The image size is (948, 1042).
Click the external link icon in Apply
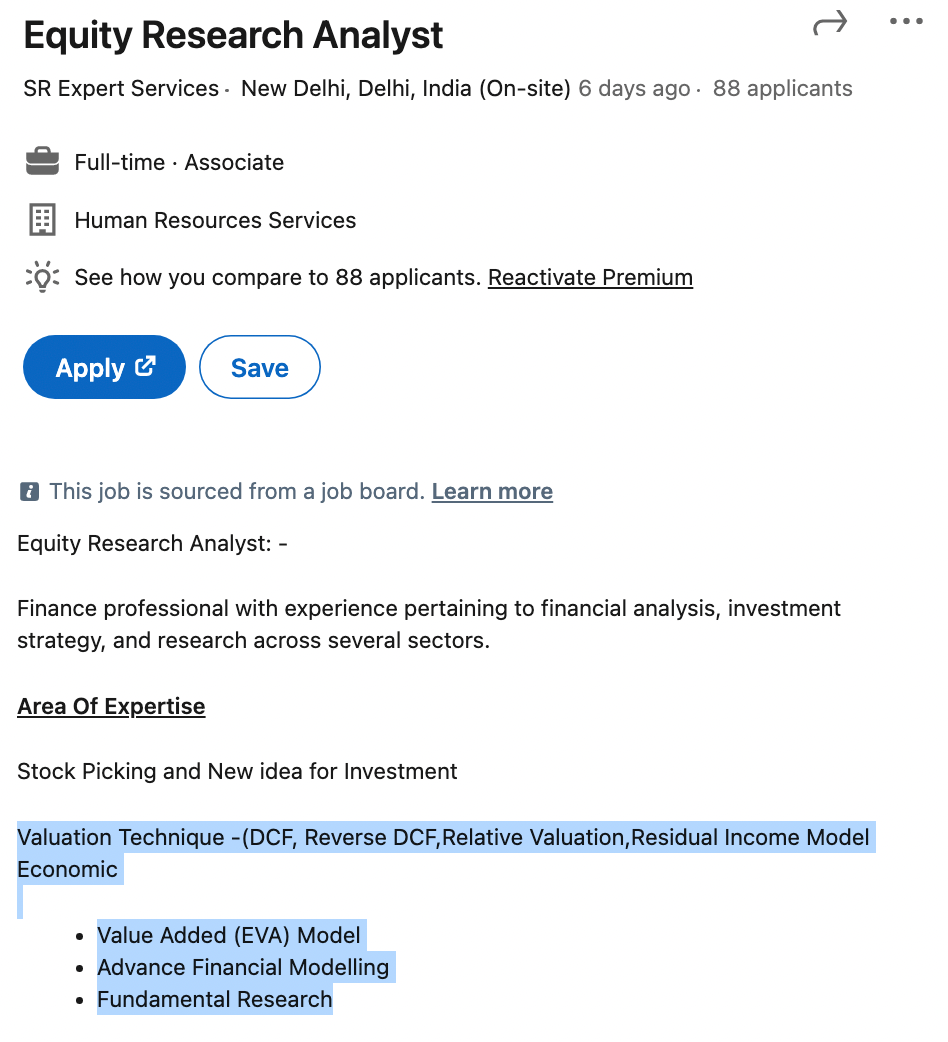pyautogui.click(x=146, y=366)
